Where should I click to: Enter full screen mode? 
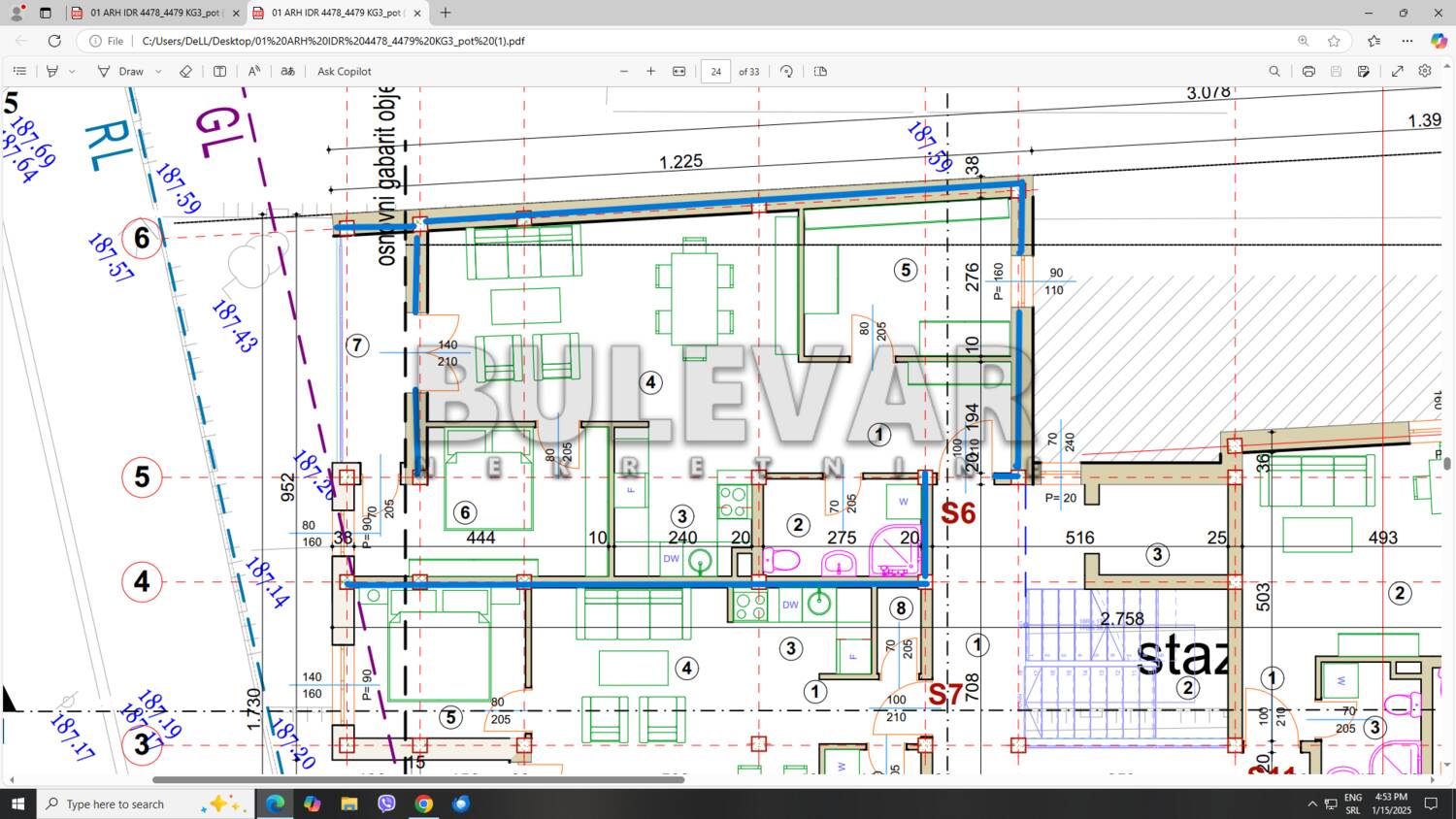coord(1398,71)
